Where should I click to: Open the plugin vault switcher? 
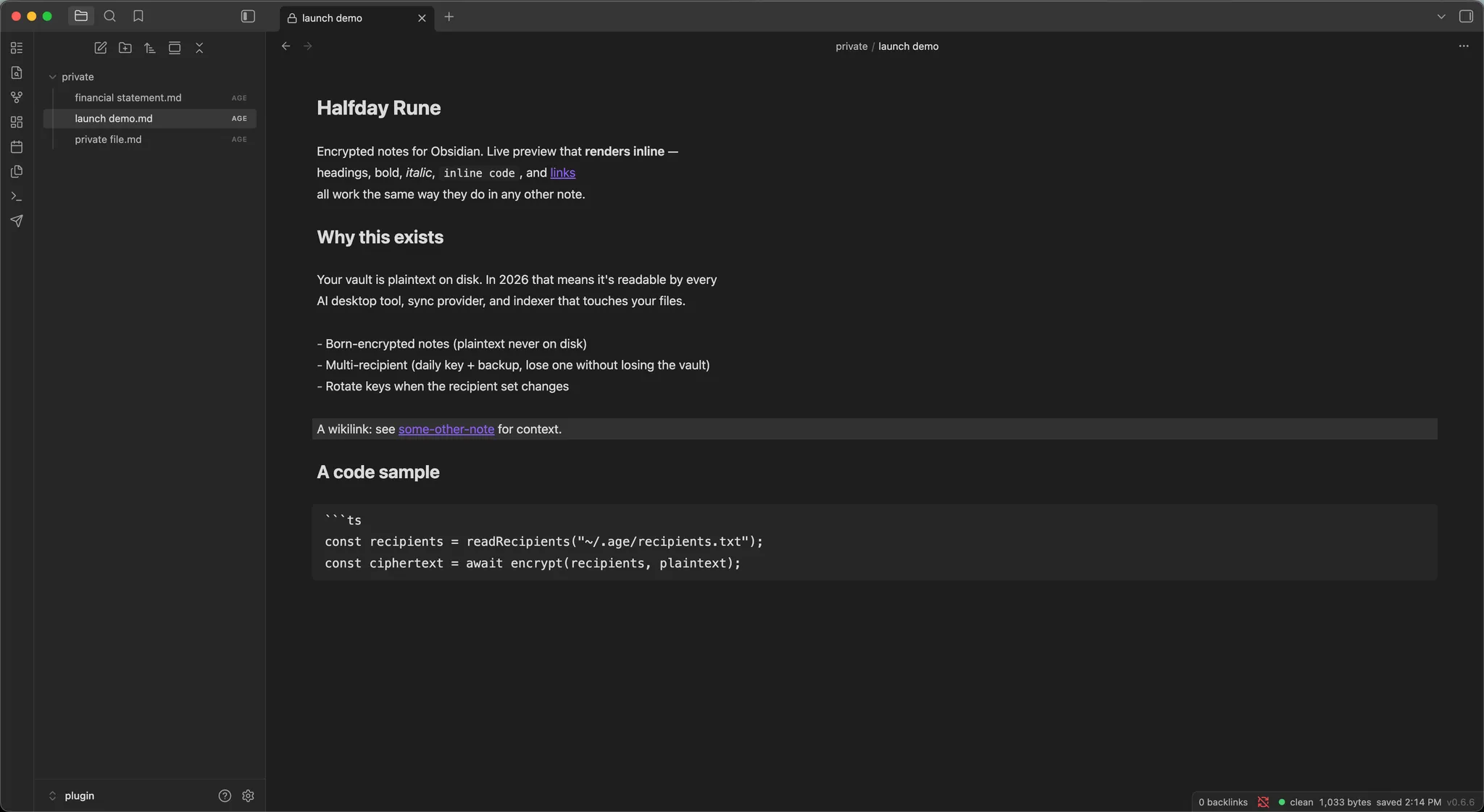[x=72, y=796]
